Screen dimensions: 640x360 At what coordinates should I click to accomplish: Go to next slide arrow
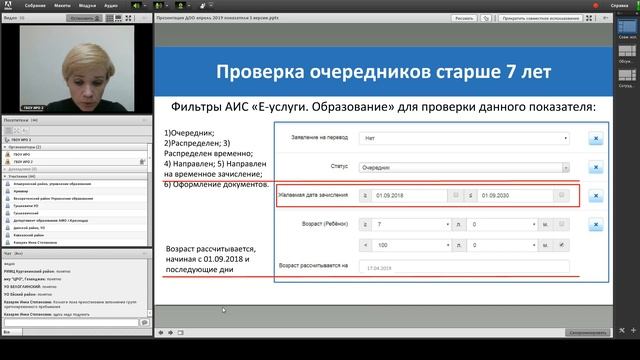pos(171,333)
